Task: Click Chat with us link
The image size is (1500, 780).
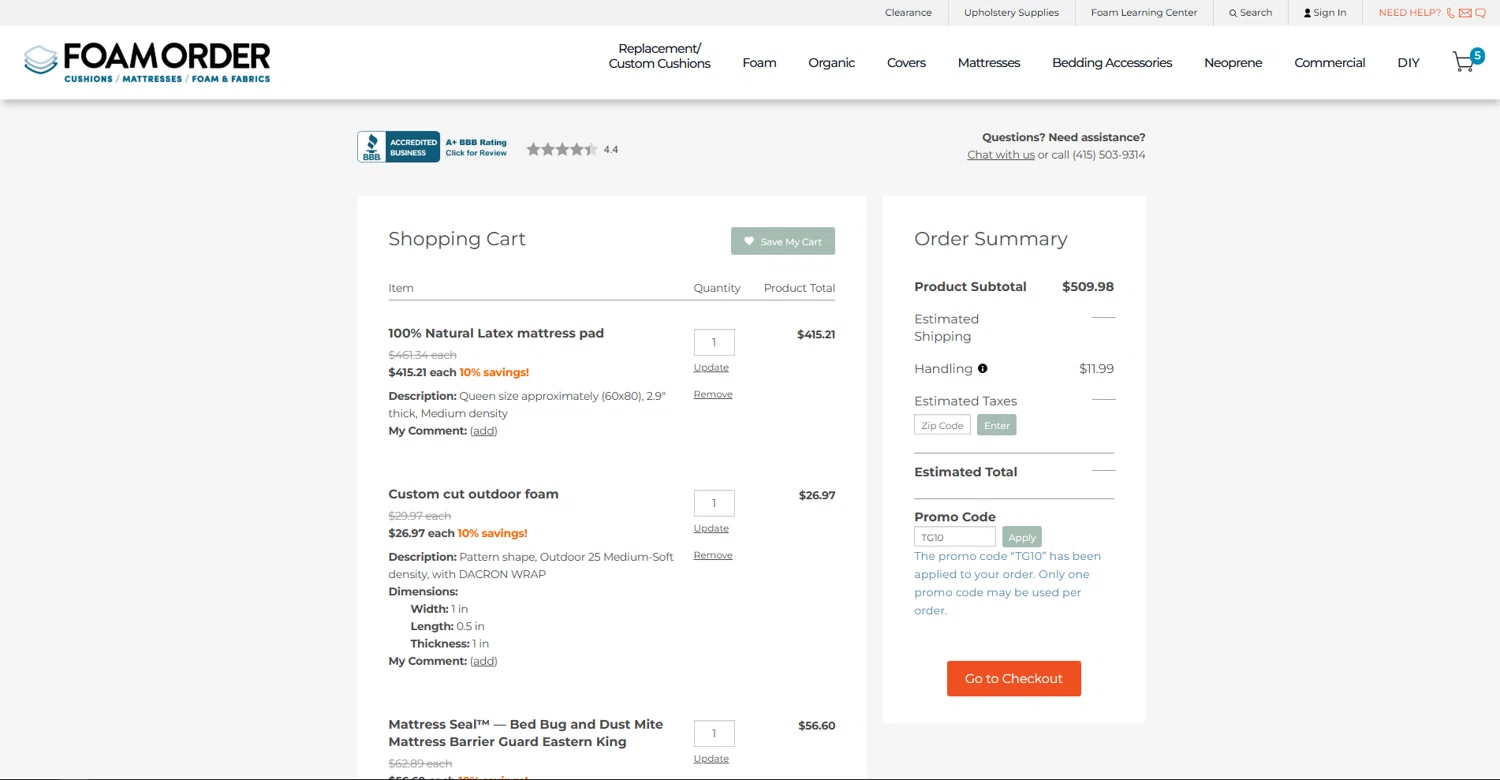Action: click(1001, 155)
